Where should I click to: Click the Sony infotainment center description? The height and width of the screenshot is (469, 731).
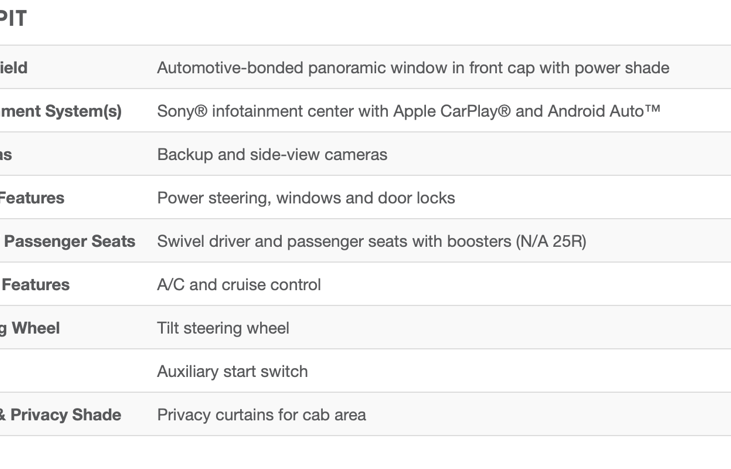point(408,111)
